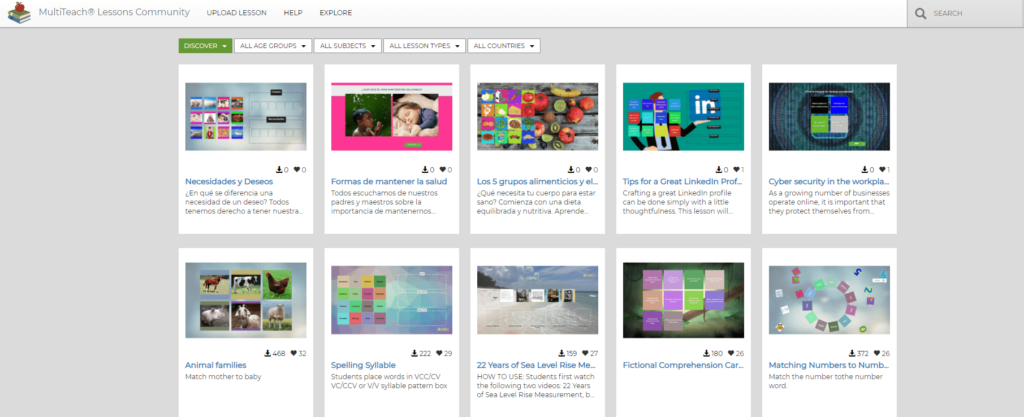Click the Sea Level Rise beach thumbnail
The image size is (1024, 417).
point(537,300)
